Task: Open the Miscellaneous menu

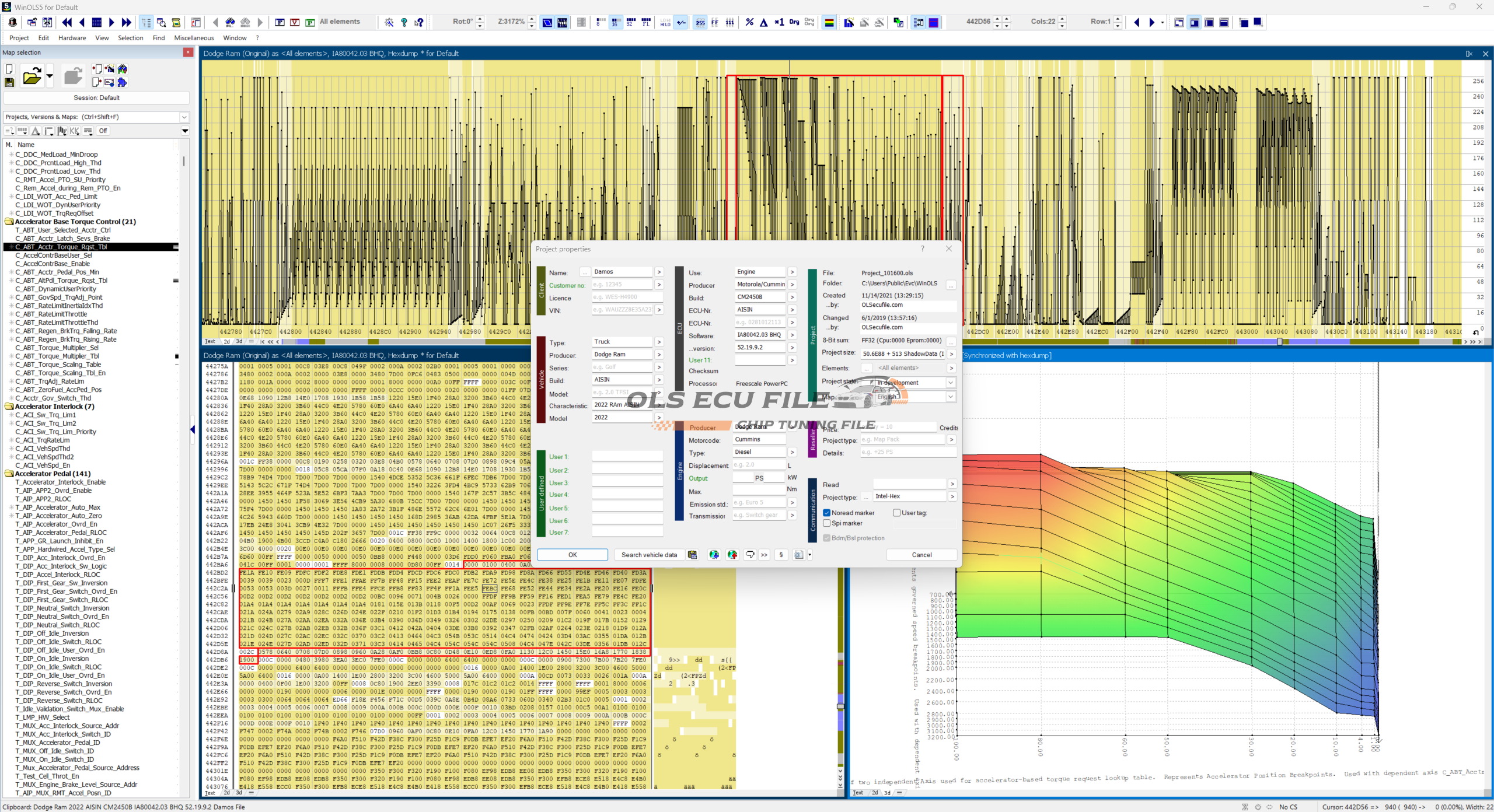Action: click(194, 38)
